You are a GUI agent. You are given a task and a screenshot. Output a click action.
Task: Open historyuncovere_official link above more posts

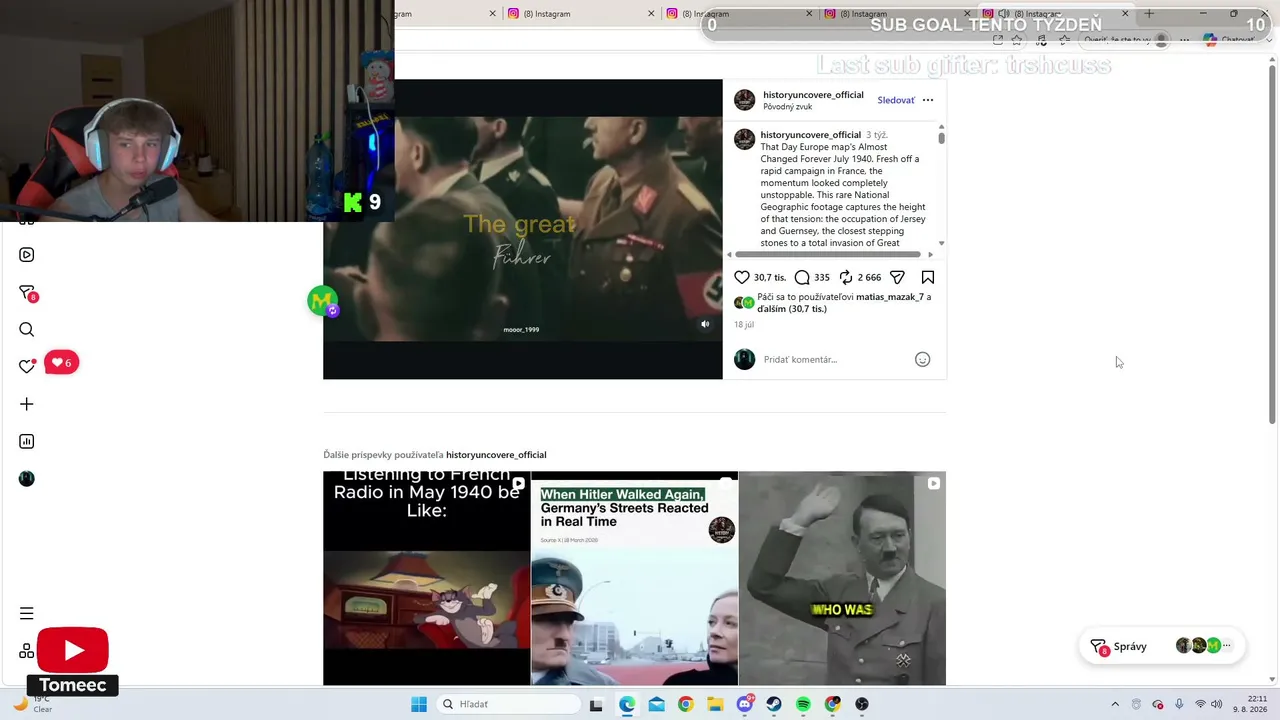point(496,455)
